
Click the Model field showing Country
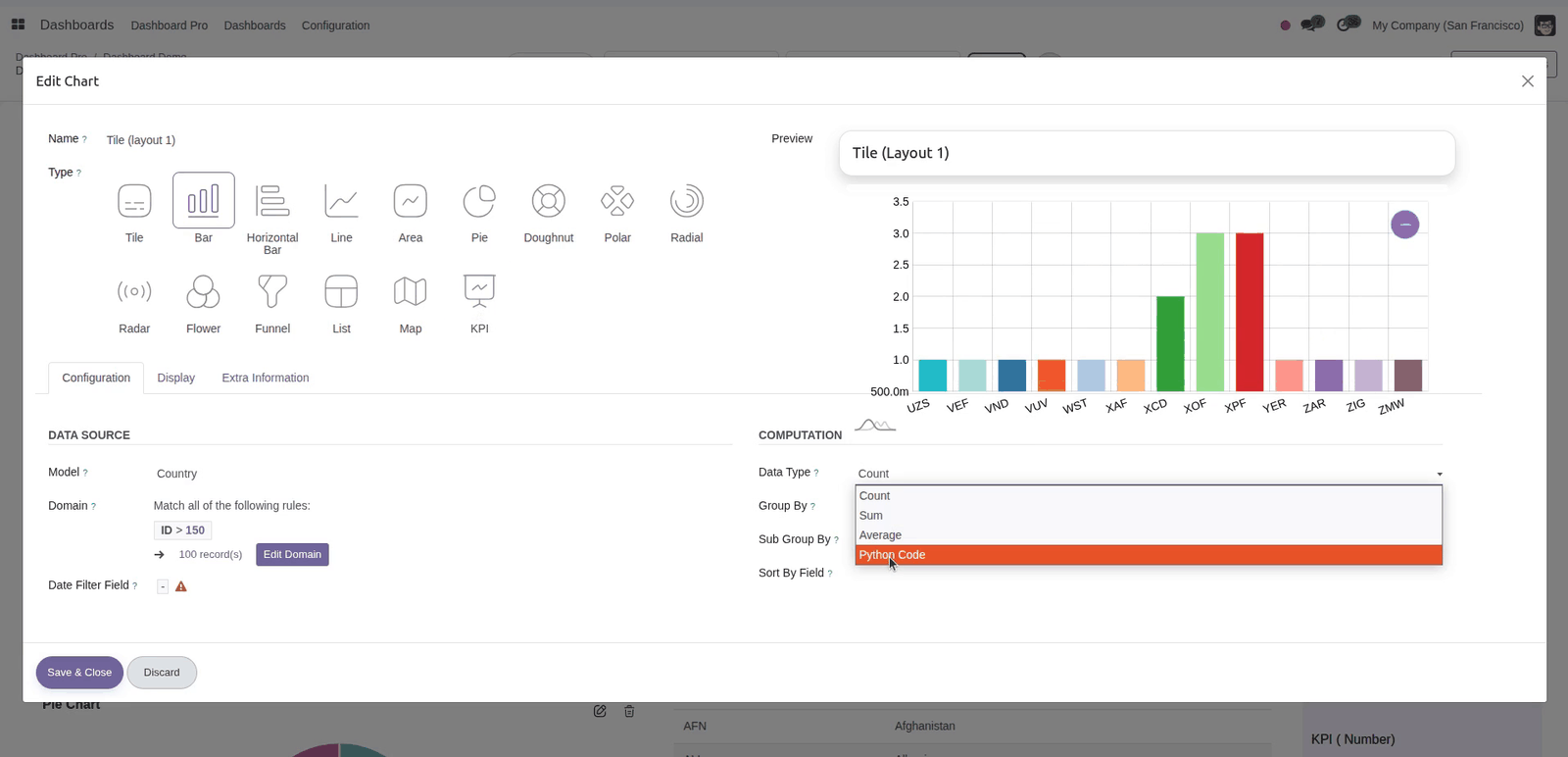pyautogui.click(x=441, y=474)
